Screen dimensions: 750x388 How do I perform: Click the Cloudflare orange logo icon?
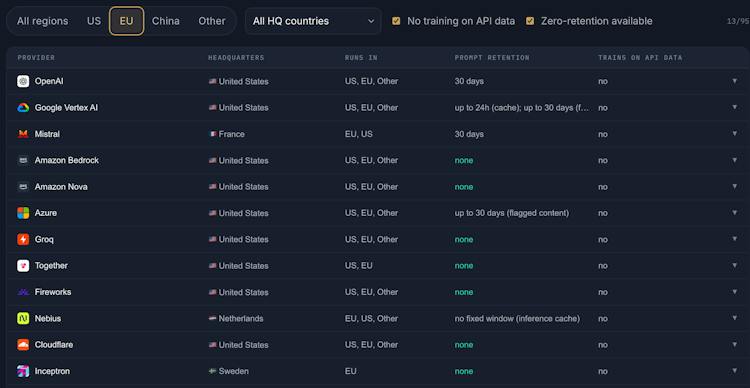point(23,344)
